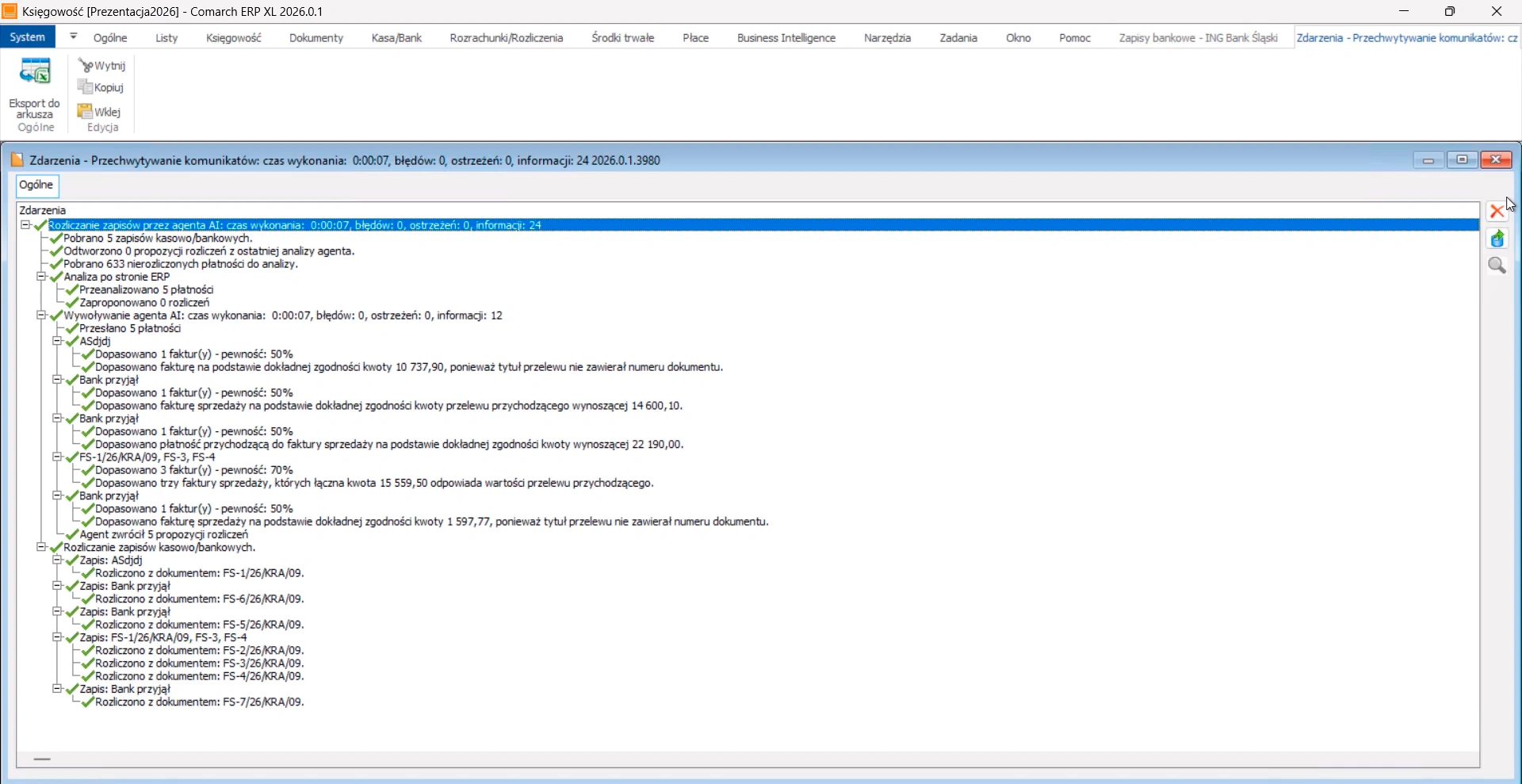Select row Agent zwrócił 5 propozycji rozliczeń
Screen dimensions: 1522x784
point(164,534)
